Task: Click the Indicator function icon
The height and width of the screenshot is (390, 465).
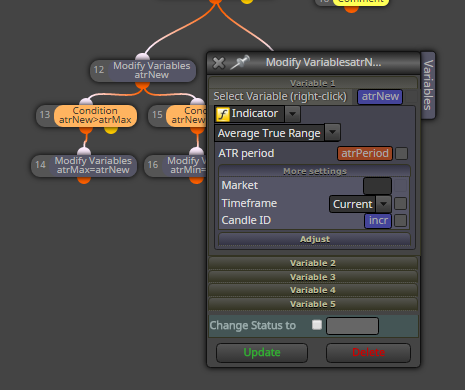Action: (223, 114)
